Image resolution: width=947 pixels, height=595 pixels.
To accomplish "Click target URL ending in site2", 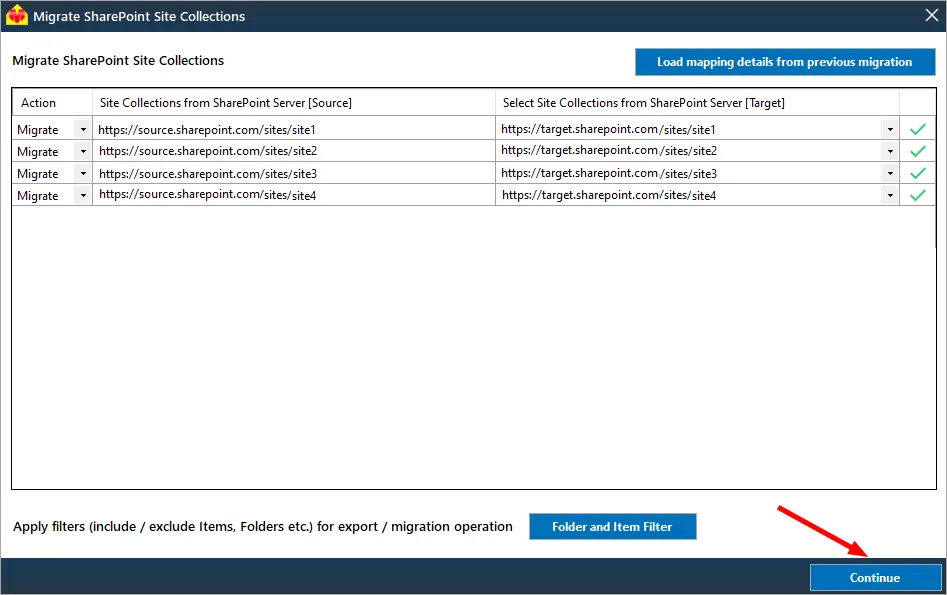I will pyautogui.click(x=609, y=150).
